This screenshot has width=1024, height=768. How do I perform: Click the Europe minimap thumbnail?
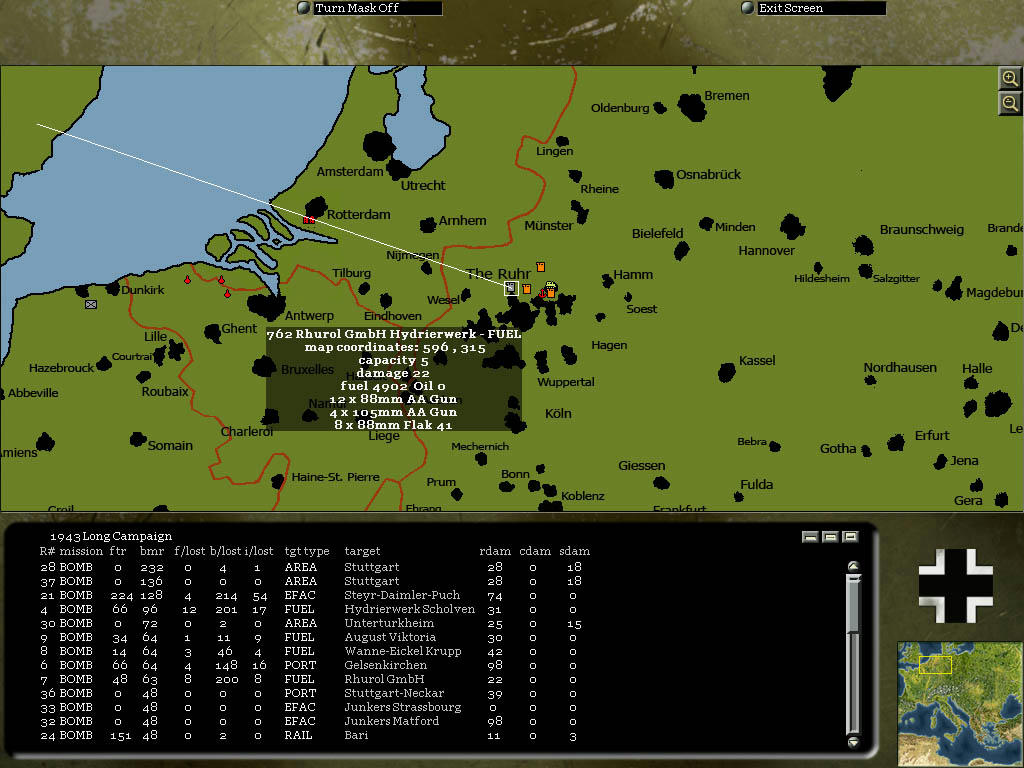[x=961, y=704]
